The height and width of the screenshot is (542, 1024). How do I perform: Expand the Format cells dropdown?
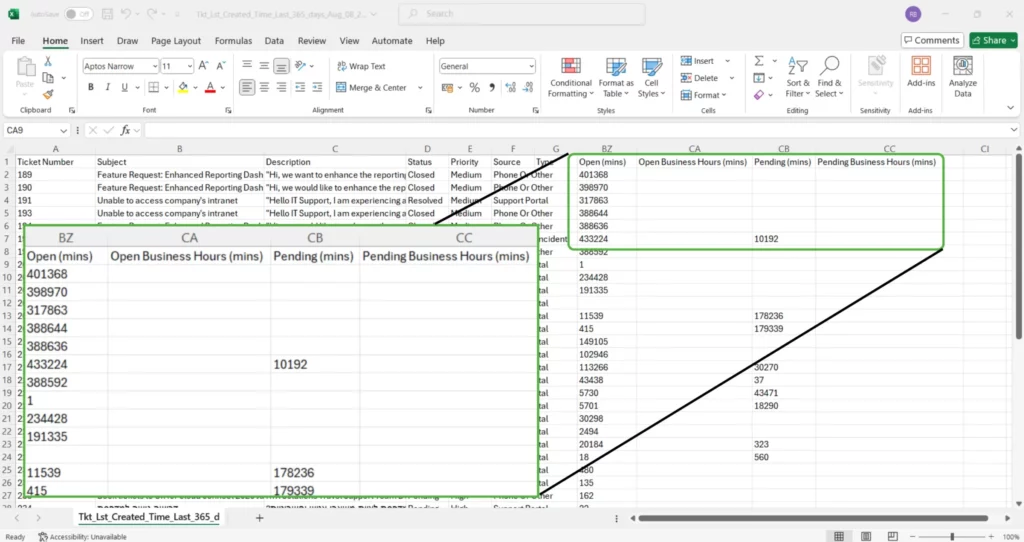724,95
